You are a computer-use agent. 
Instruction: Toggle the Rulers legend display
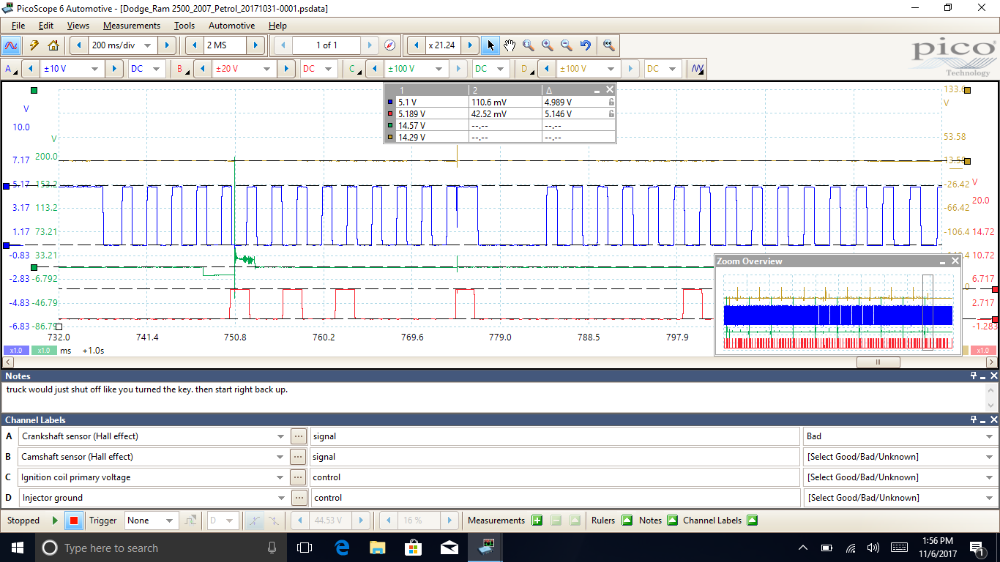[627, 520]
